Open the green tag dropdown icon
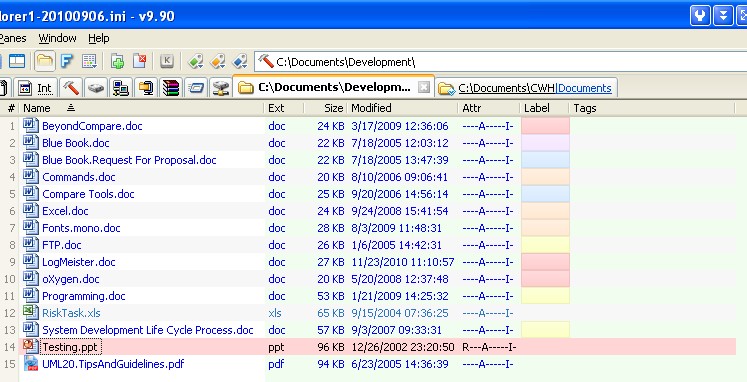The height and width of the screenshot is (382, 747). click(195, 61)
